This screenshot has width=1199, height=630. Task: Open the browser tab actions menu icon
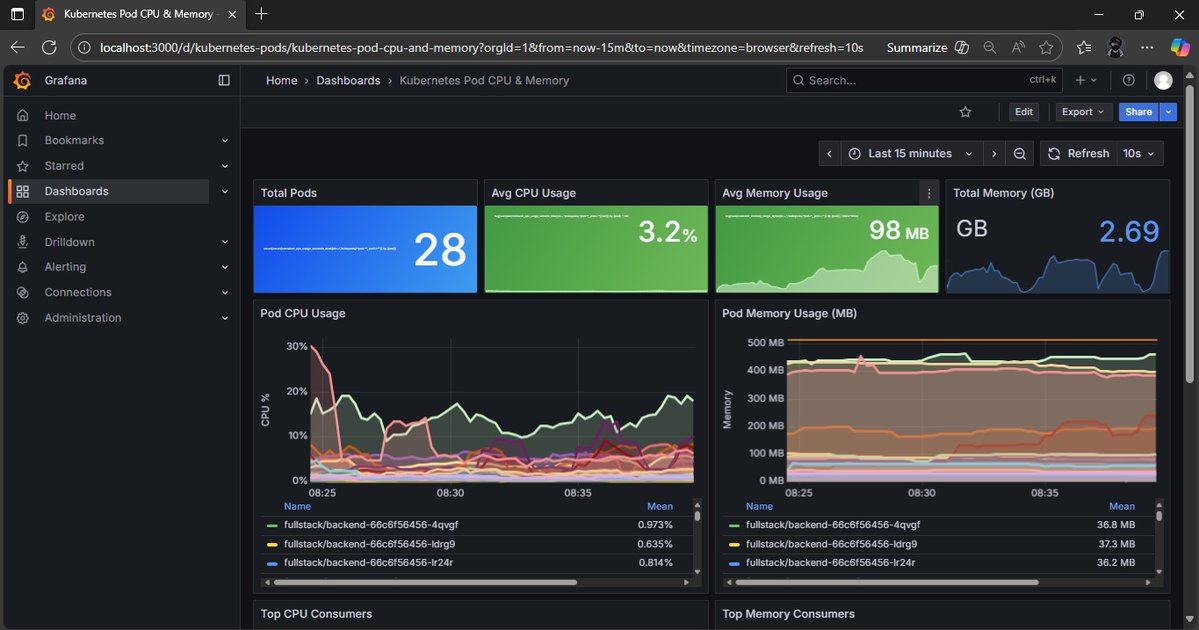point(17,14)
